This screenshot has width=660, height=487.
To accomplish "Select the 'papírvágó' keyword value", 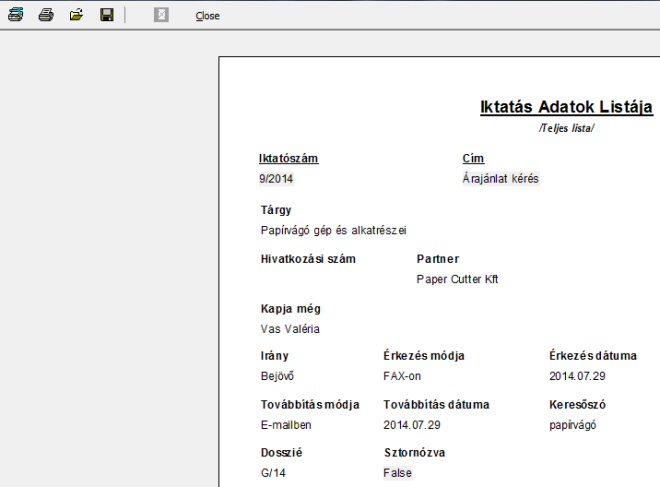I will point(572,425).
